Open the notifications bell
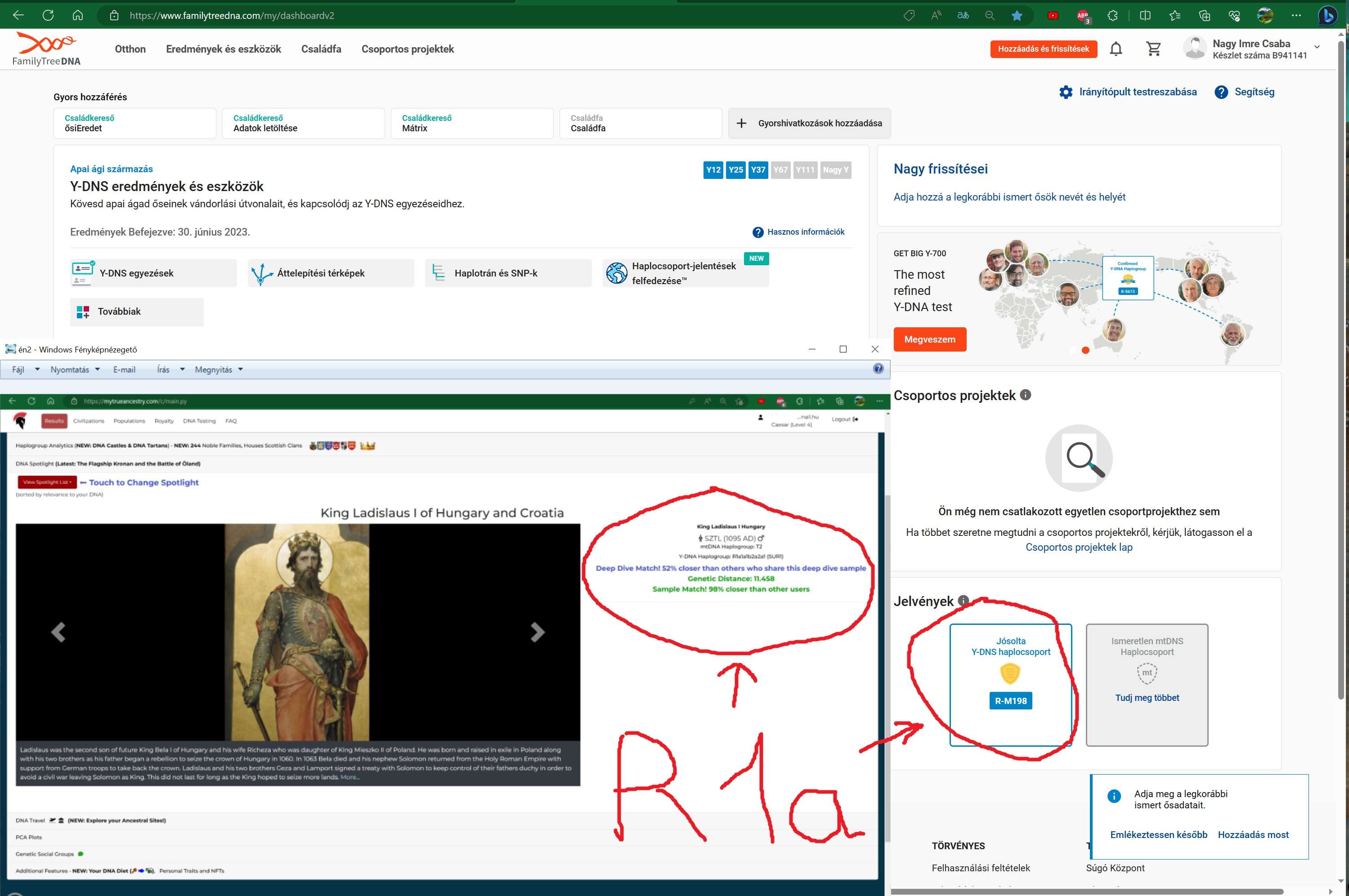 pos(1116,49)
